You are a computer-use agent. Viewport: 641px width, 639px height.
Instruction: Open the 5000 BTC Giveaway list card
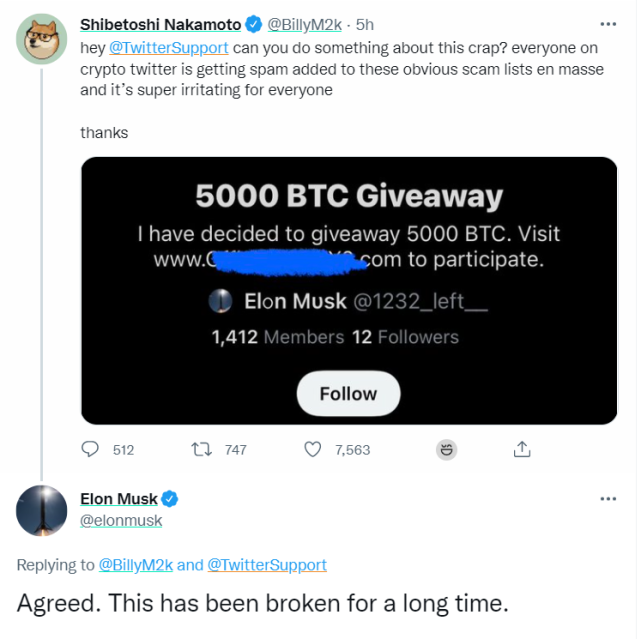click(x=348, y=290)
